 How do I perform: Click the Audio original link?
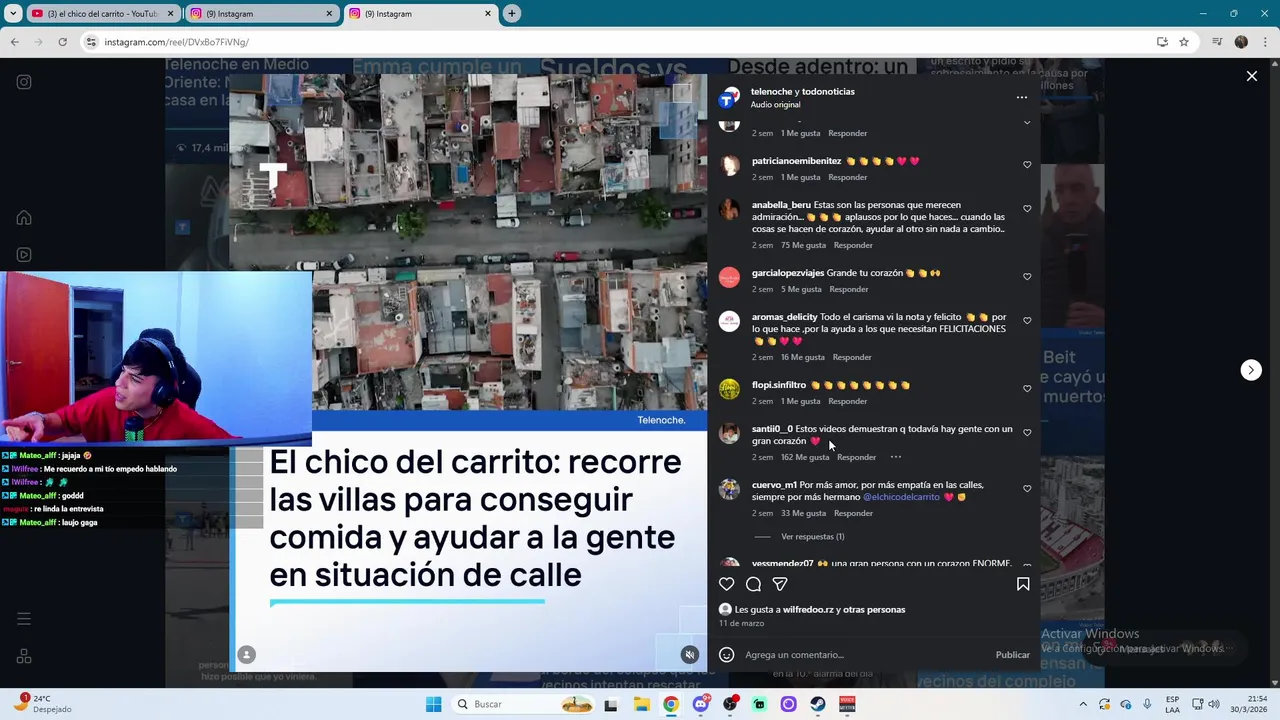775,104
